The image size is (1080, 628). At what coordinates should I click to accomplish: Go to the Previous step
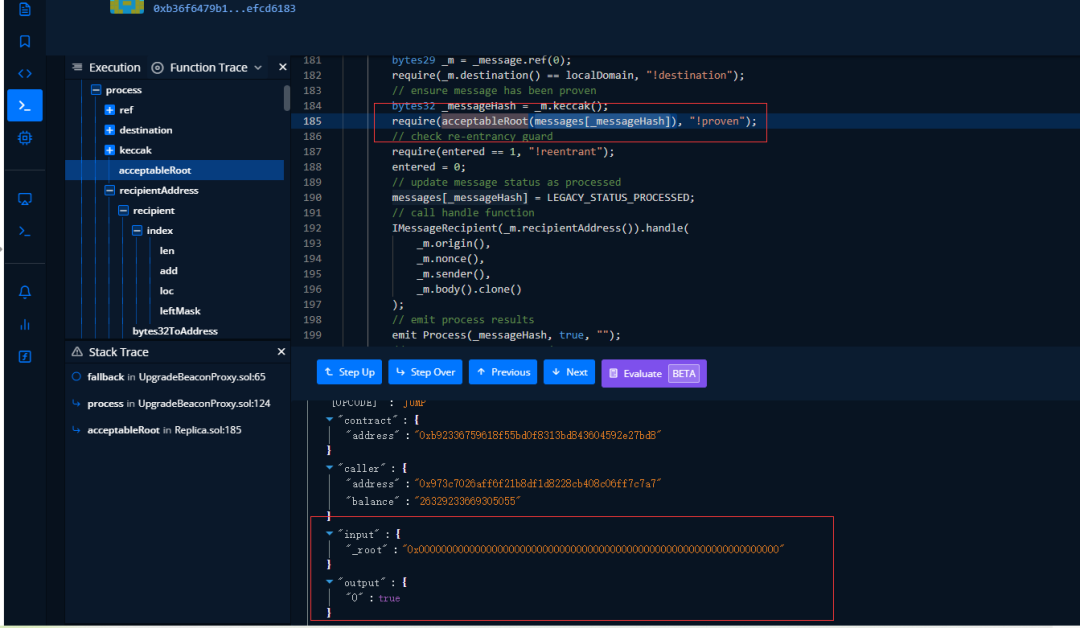click(x=503, y=373)
